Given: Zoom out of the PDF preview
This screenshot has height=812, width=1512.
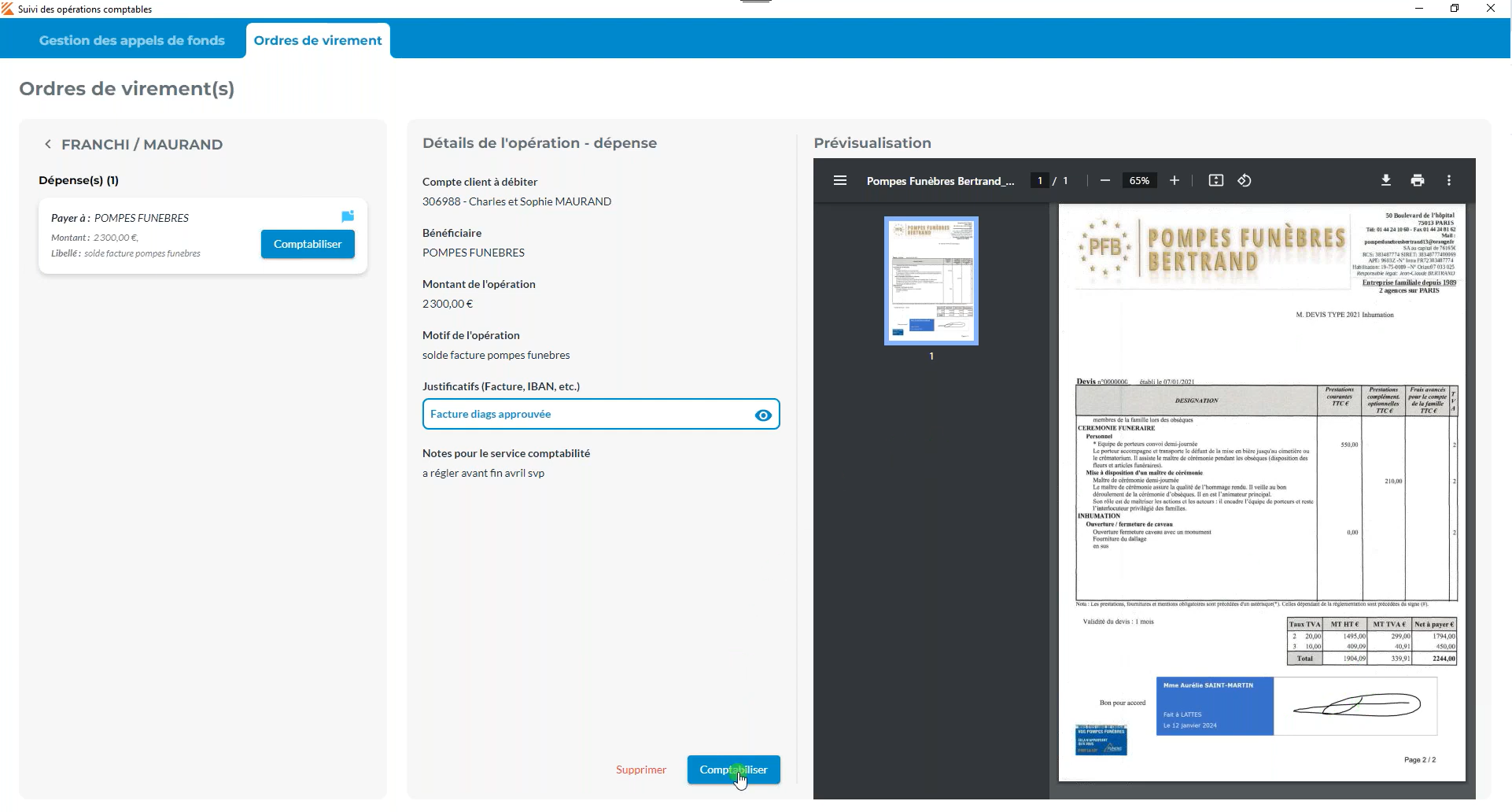Looking at the screenshot, I should [x=1105, y=181].
